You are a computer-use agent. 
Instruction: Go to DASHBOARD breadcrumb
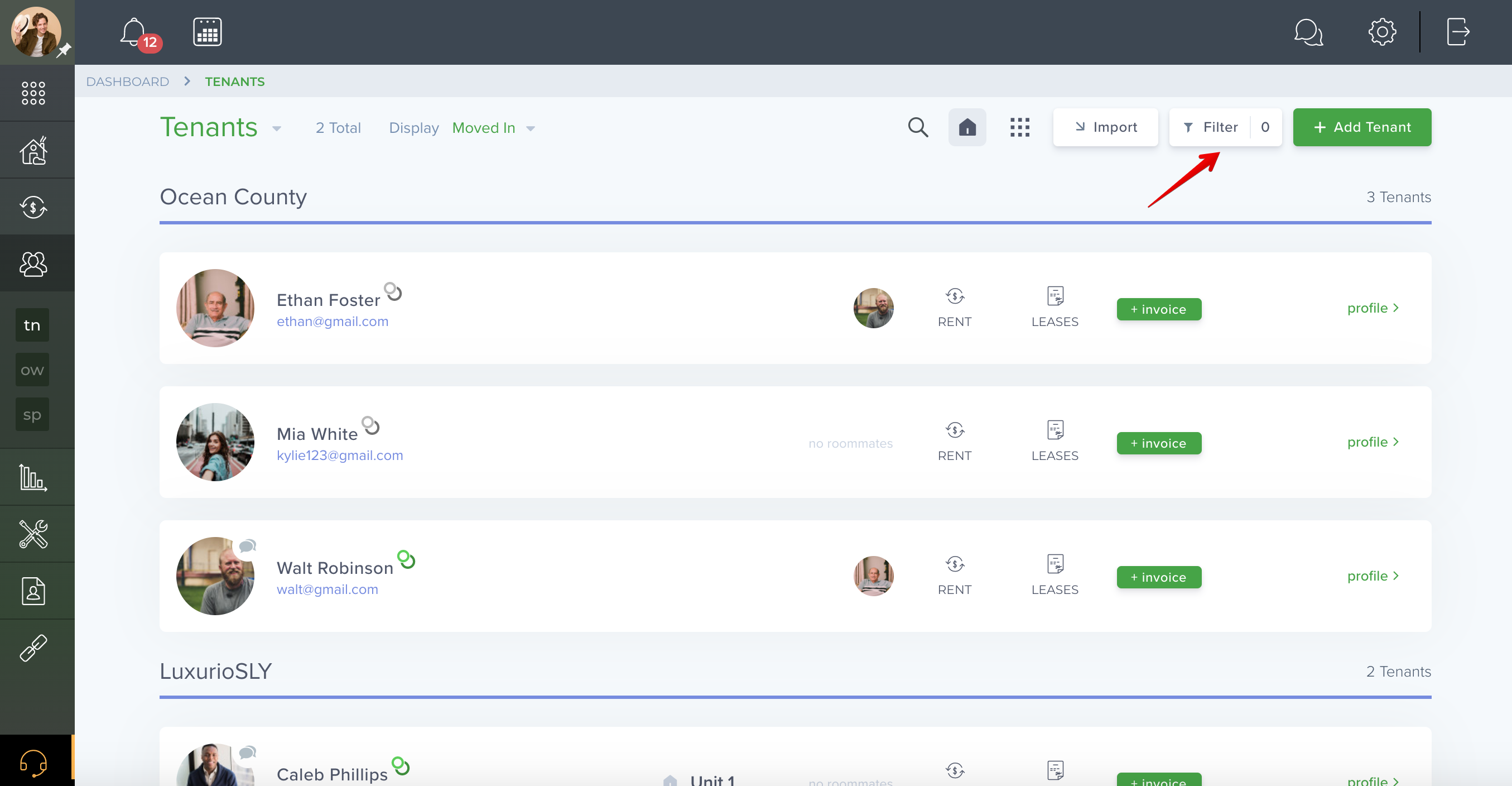pyautogui.click(x=127, y=82)
